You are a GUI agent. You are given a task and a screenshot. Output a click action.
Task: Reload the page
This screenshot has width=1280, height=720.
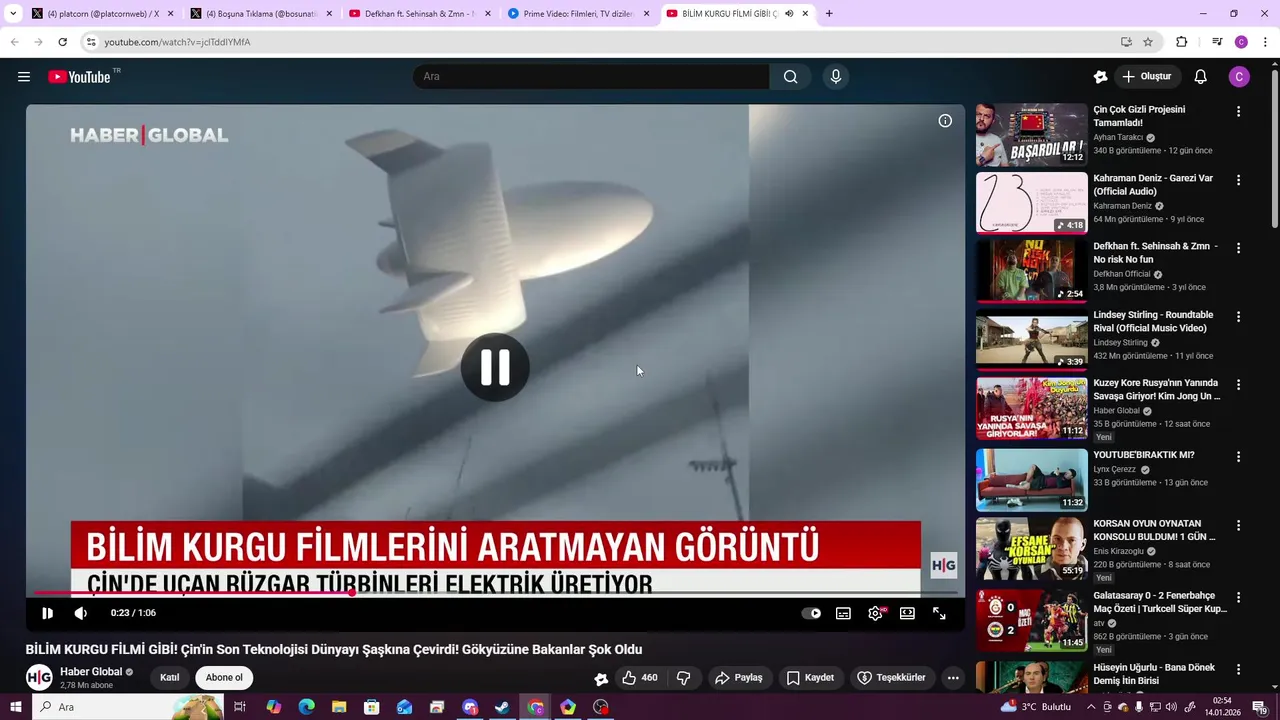coord(63,42)
